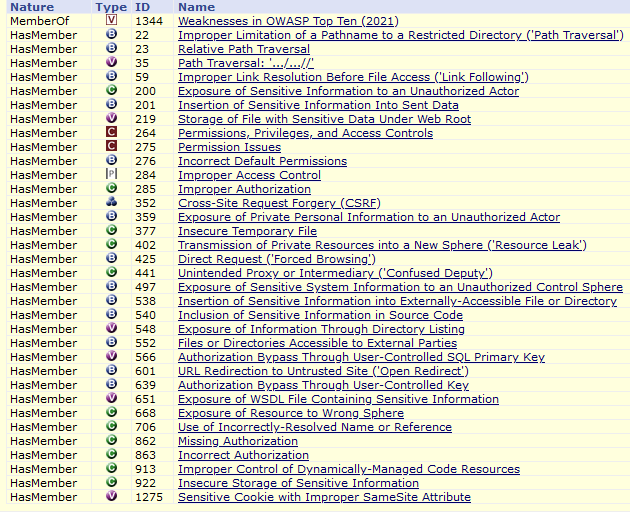This screenshot has height=512, width=630.
Task: Click the Class type icon for ID 377
Action: click(111, 230)
